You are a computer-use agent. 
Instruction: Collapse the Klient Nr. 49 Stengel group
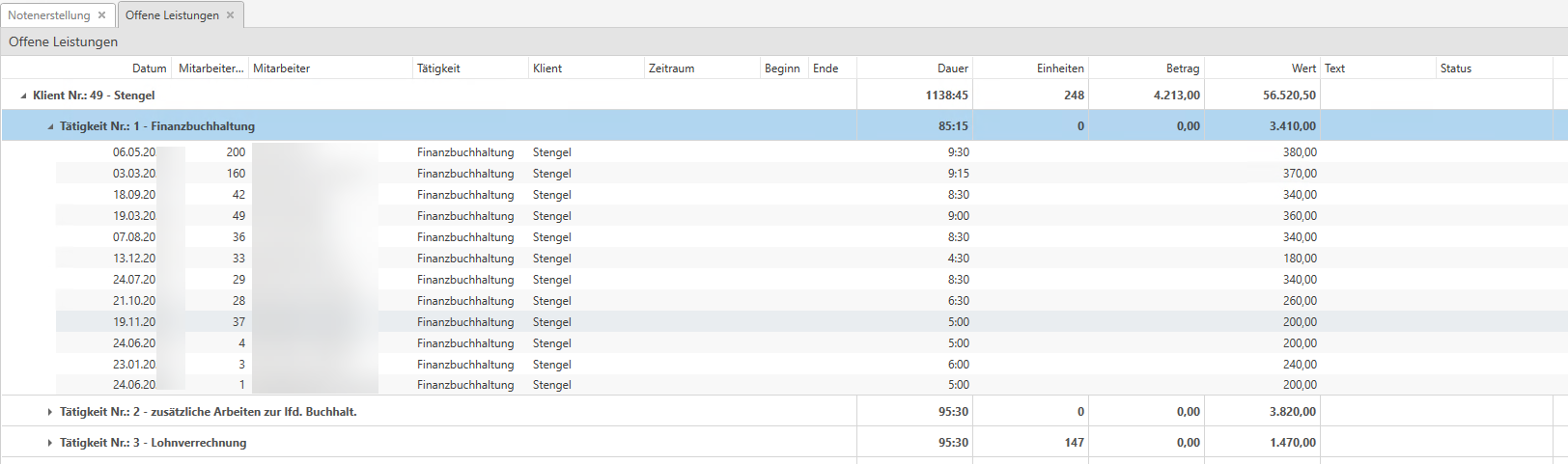pyautogui.click(x=23, y=96)
